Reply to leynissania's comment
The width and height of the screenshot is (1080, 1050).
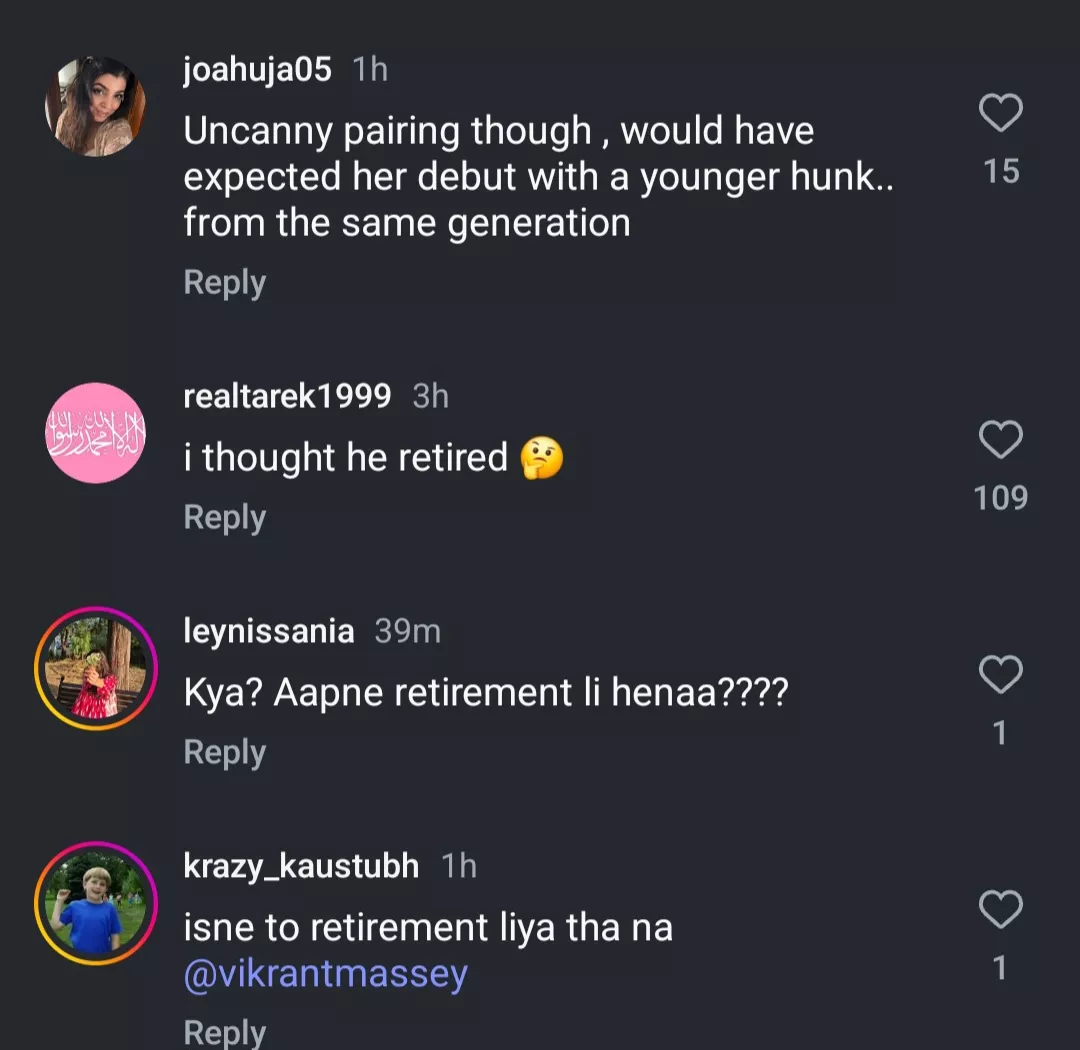tap(224, 753)
